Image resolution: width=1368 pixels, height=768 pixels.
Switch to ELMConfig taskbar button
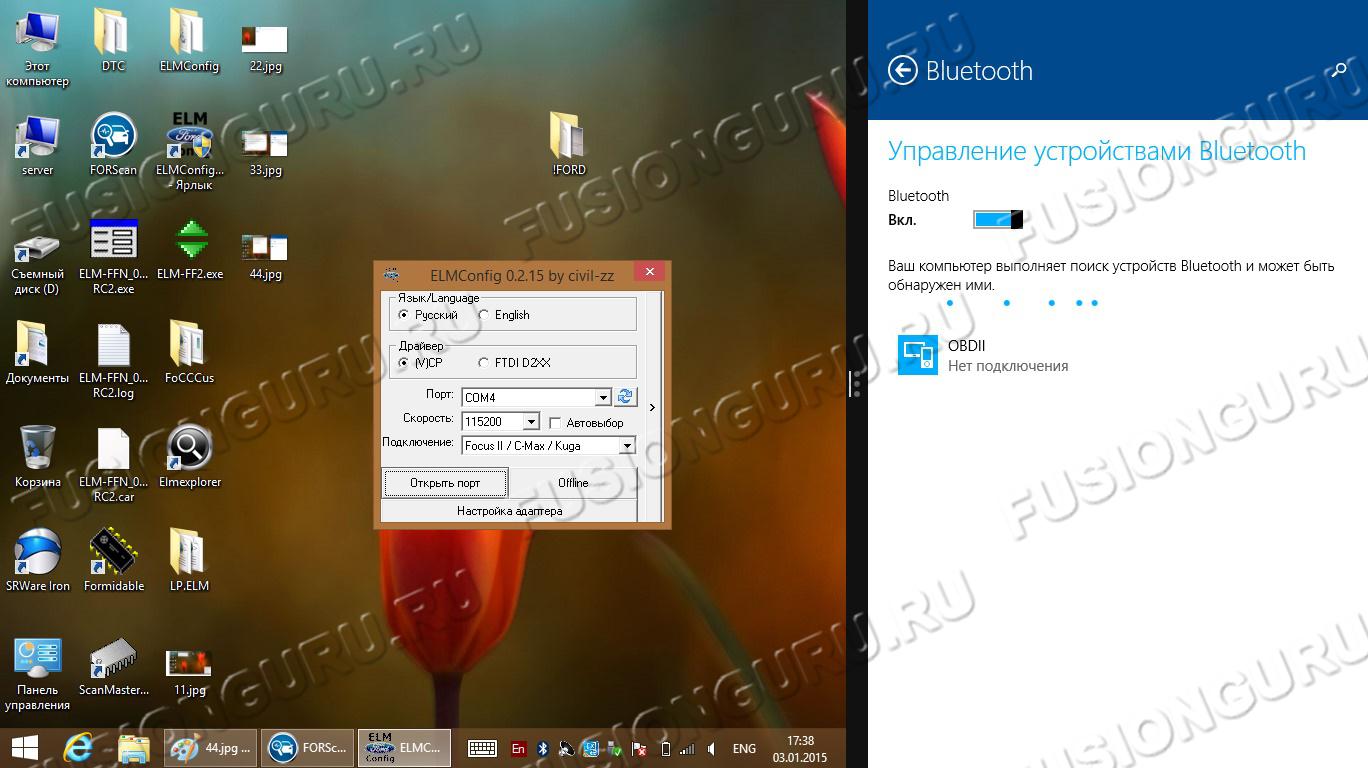(404, 748)
